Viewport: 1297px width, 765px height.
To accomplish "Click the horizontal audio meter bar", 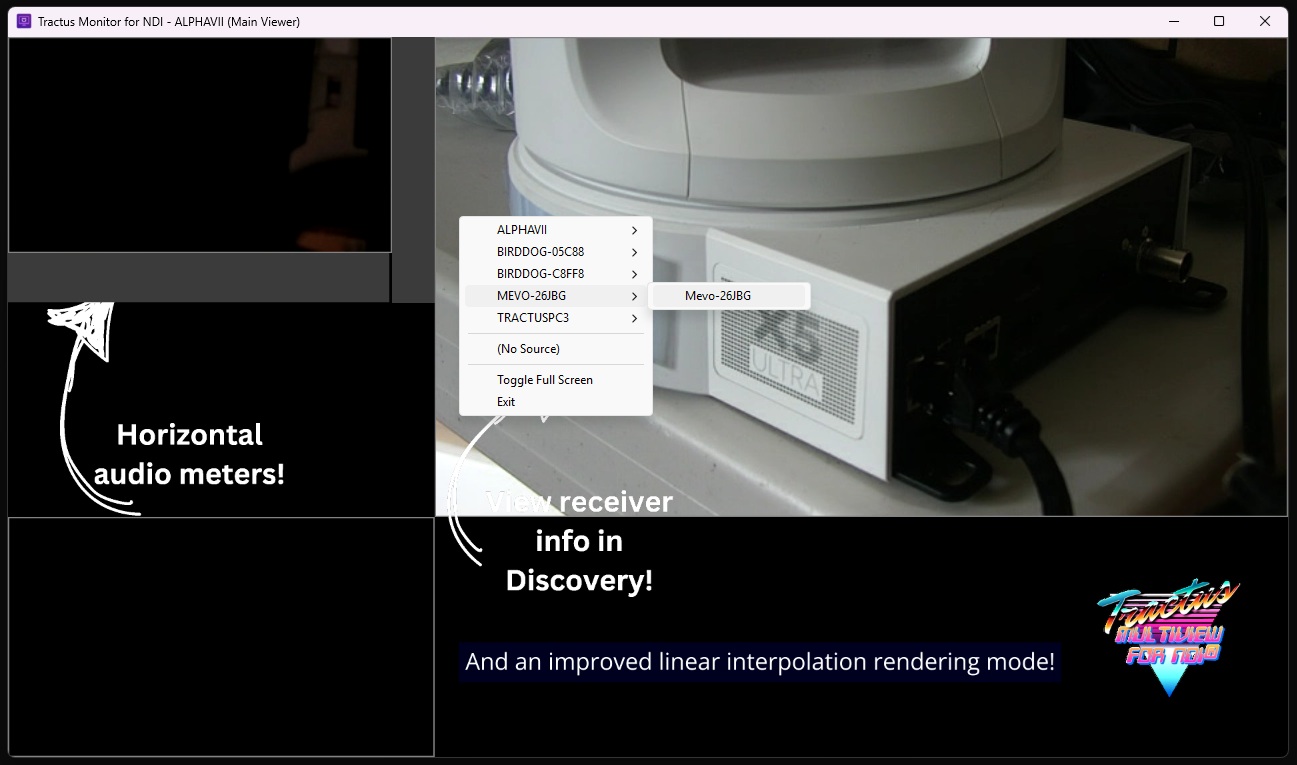I will click(198, 277).
